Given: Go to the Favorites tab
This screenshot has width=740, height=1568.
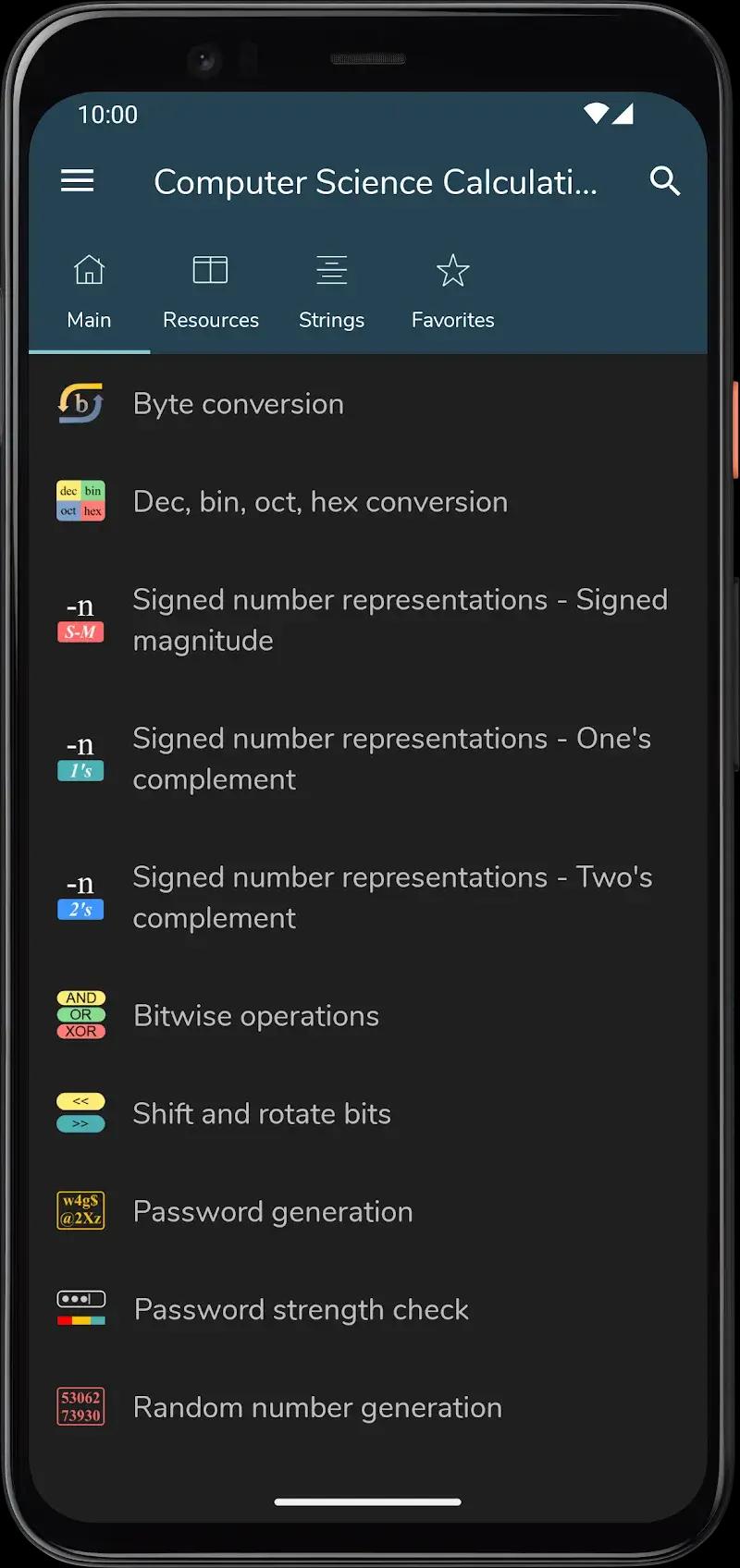Looking at the screenshot, I should [x=452, y=292].
